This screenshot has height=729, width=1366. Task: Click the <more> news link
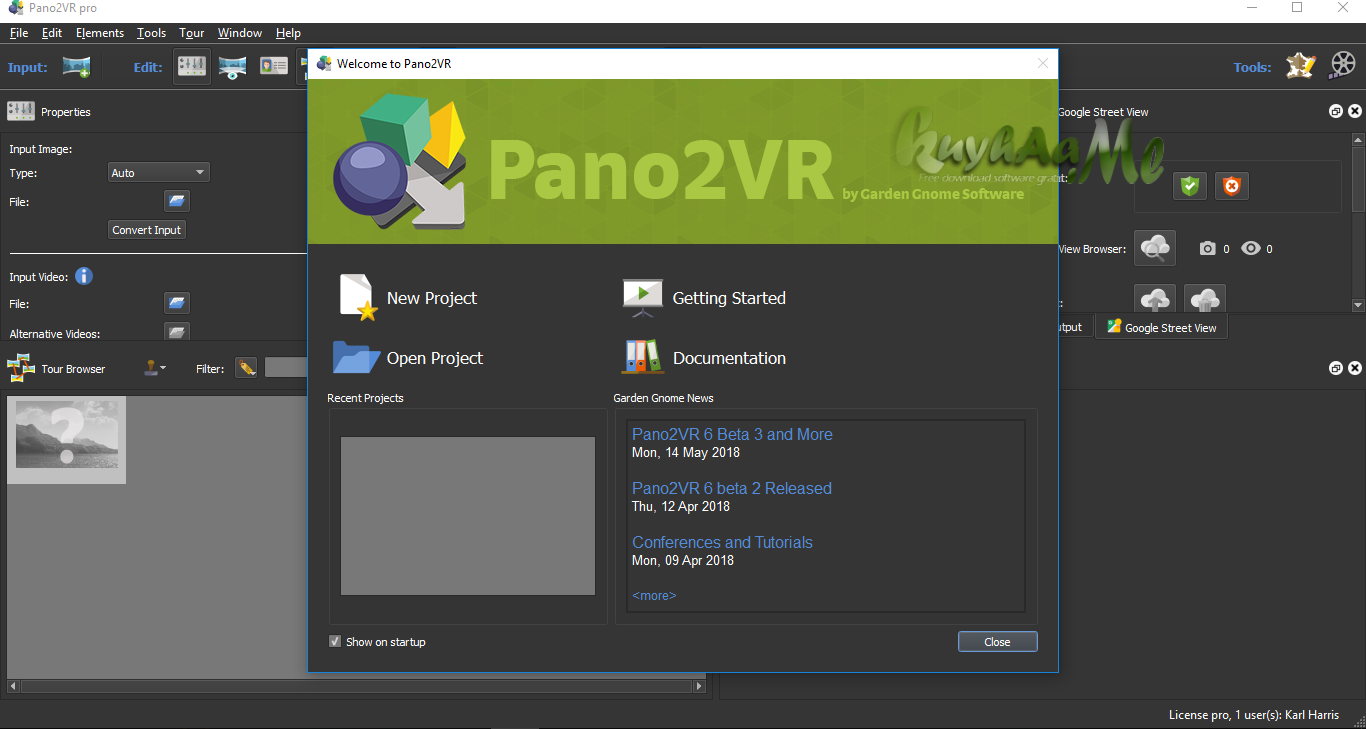click(654, 596)
